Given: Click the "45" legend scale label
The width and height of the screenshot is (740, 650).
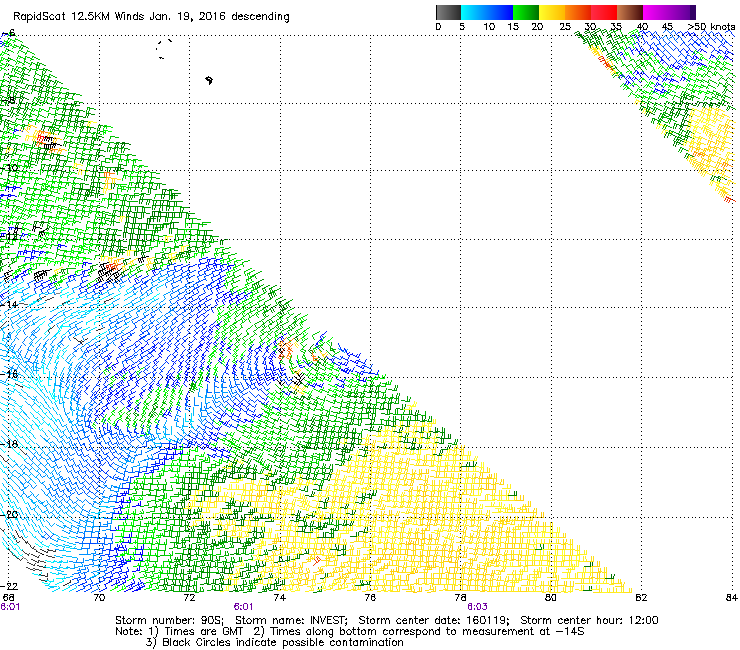Looking at the screenshot, I should tap(667, 27).
